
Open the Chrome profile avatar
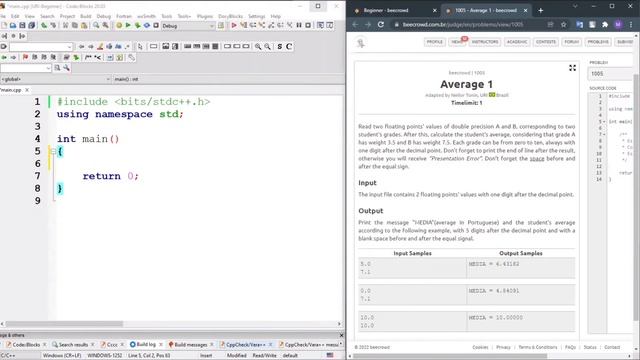[618, 24]
